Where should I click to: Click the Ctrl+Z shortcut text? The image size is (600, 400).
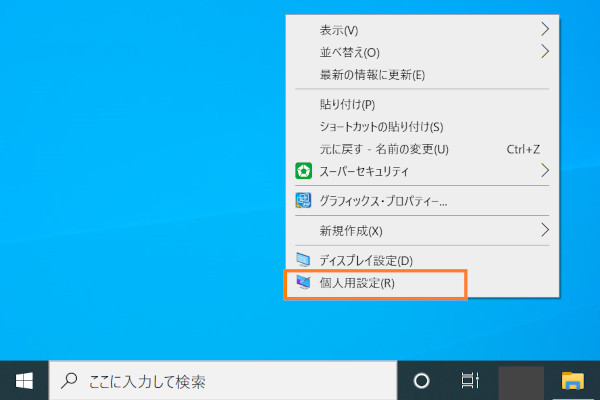click(523, 149)
